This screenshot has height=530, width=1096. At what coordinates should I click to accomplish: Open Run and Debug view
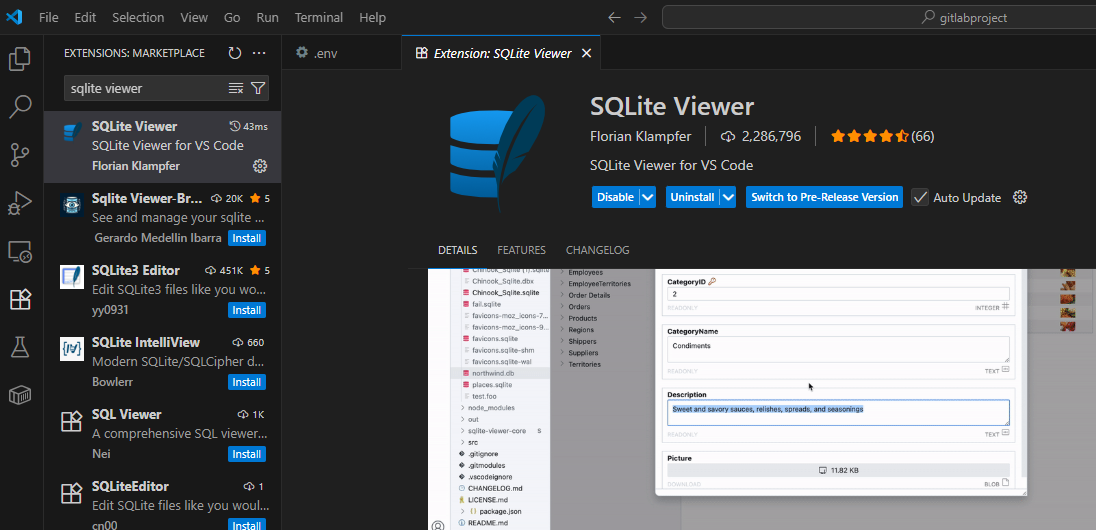(x=20, y=203)
